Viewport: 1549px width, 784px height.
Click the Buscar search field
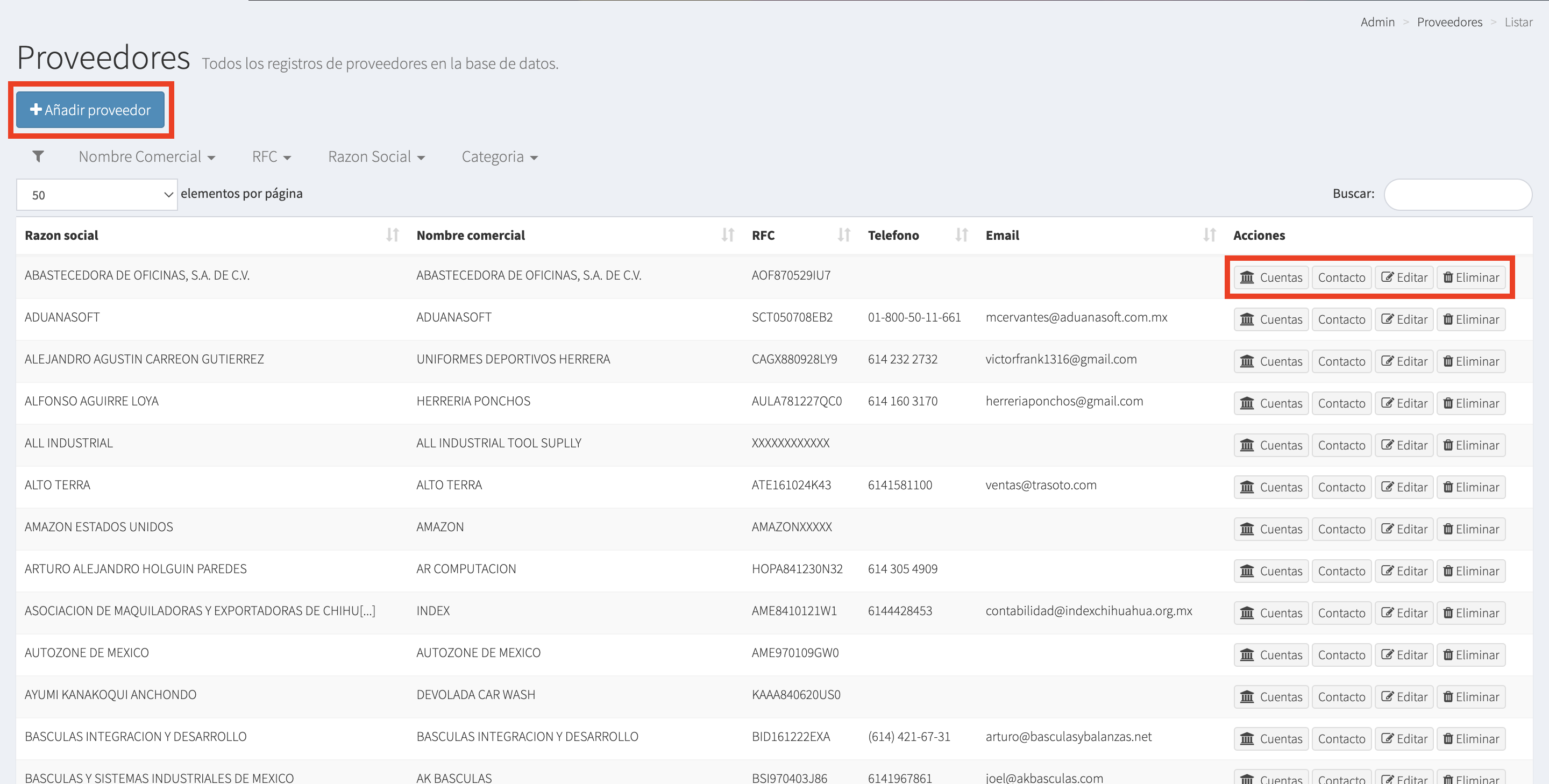pos(1457,194)
